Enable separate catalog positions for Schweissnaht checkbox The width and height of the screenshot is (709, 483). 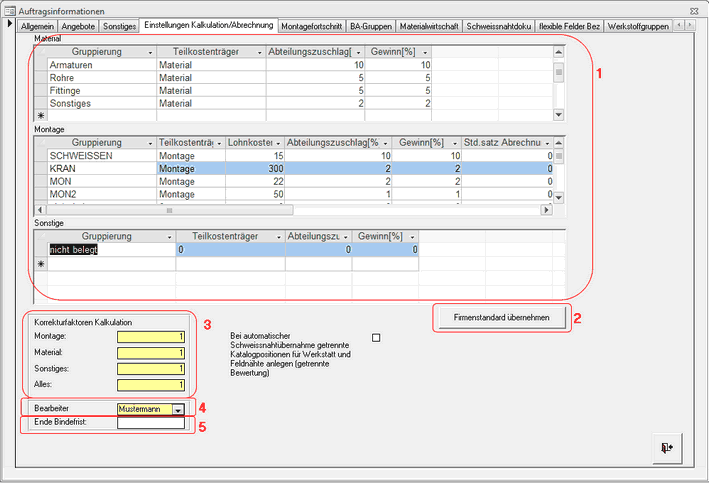pos(376,338)
